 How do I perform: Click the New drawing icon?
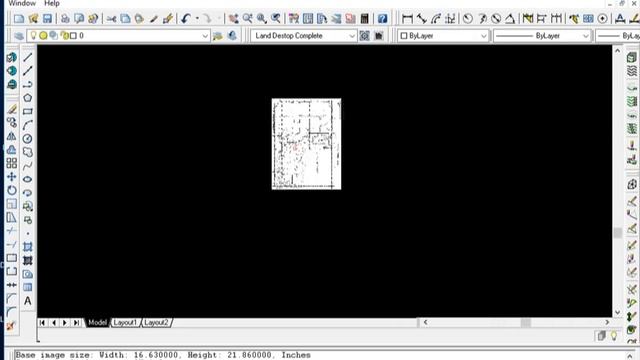tap(19, 18)
